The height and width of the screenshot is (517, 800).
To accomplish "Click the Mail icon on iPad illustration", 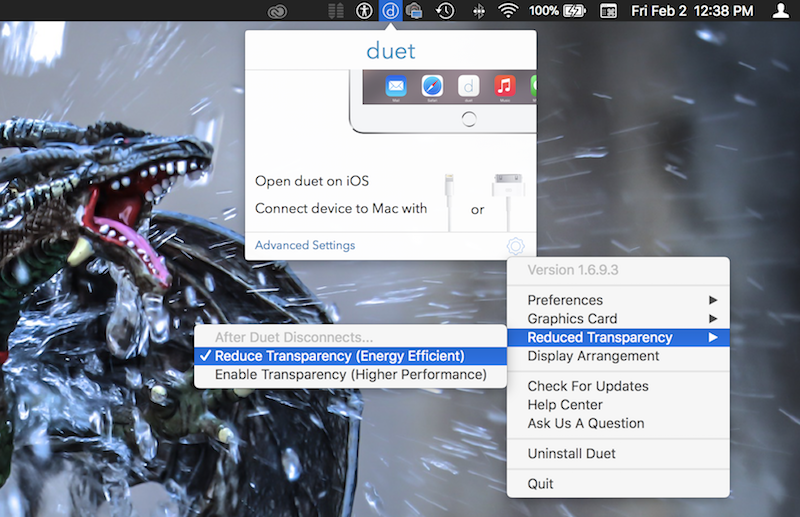I will 396,86.
